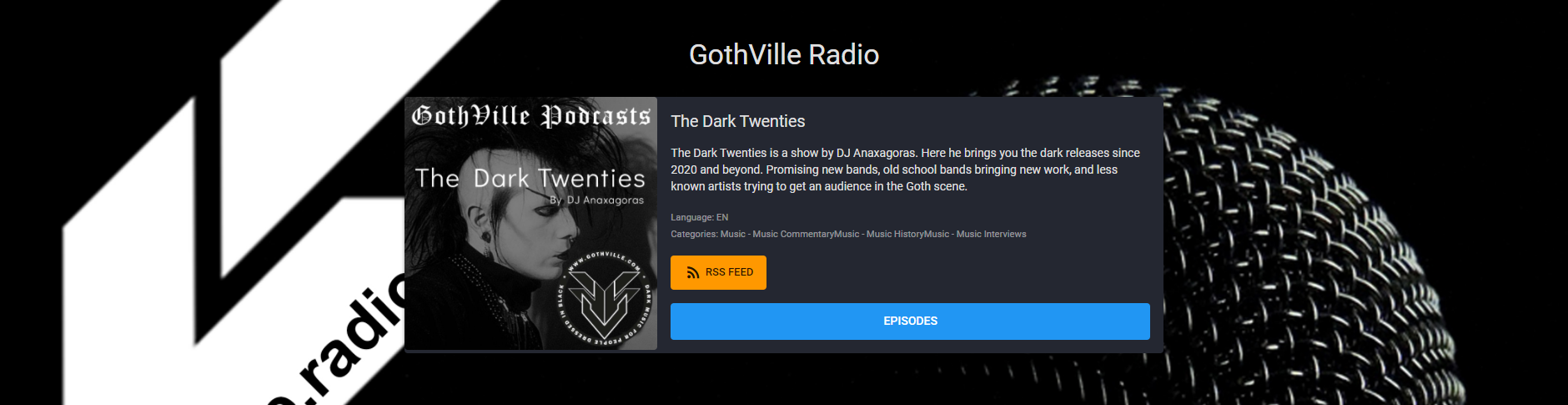Click the microphone background image
The width and height of the screenshot is (1568, 405).
click(x=1334, y=242)
